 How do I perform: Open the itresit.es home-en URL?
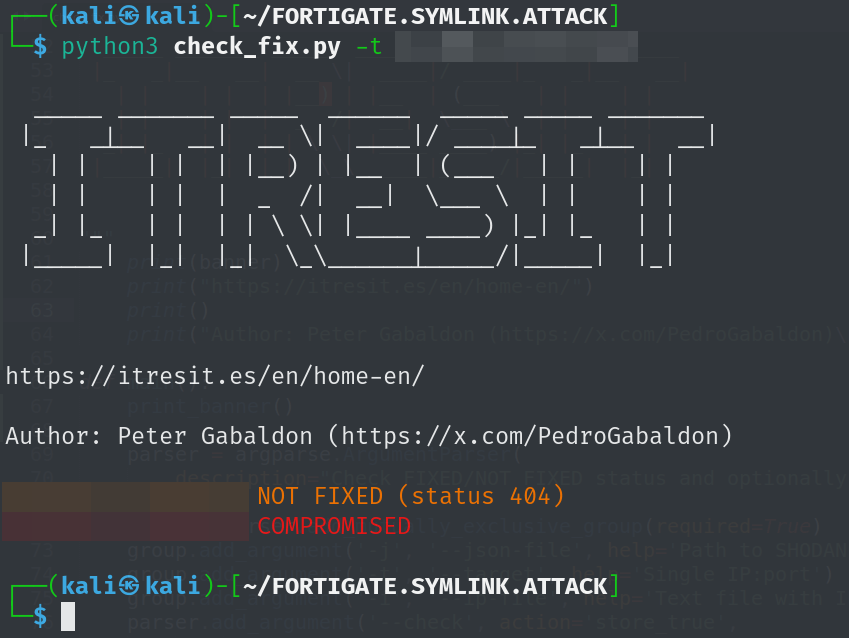coord(215,377)
